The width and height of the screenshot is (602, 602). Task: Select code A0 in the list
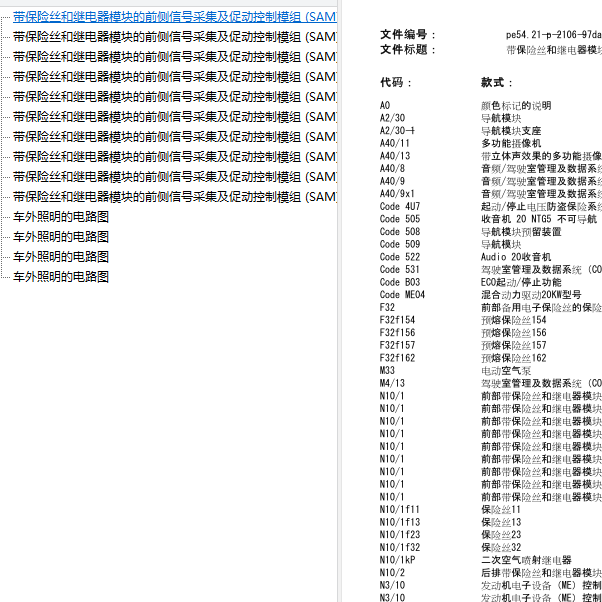(385, 106)
